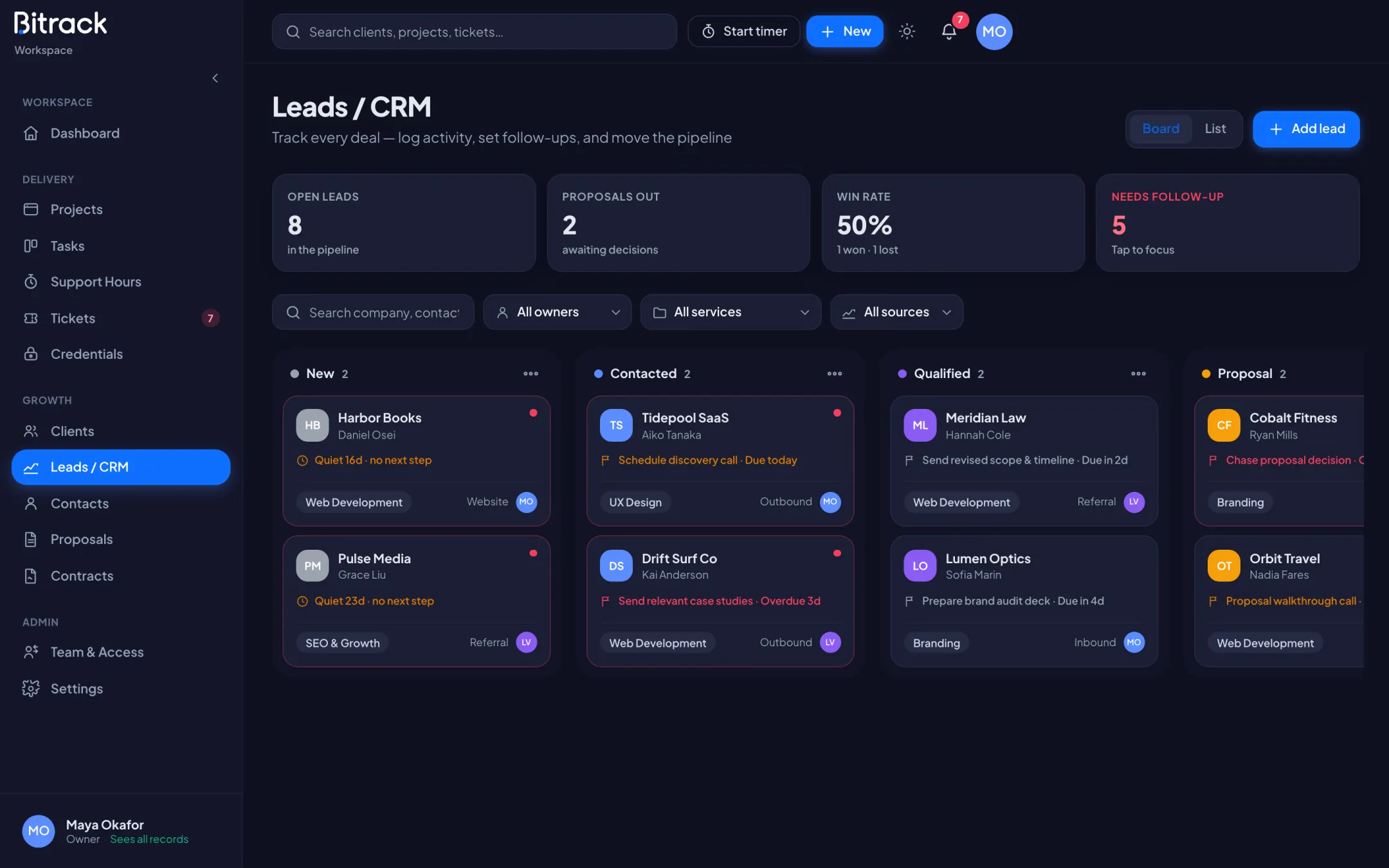Click the PM avatar on Pulse Media
The image size is (1389, 868).
click(313, 566)
